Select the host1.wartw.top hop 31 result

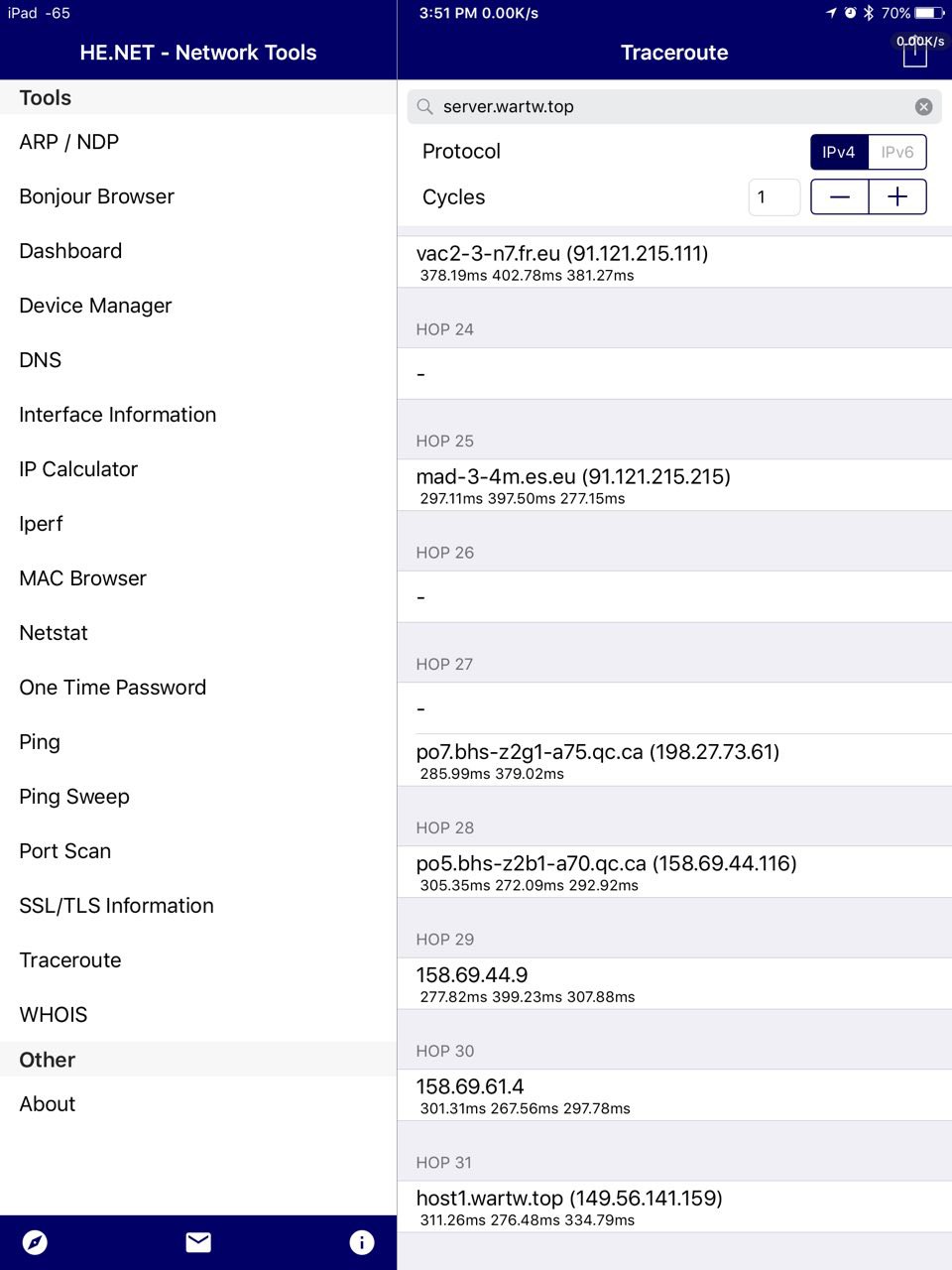(x=674, y=1206)
